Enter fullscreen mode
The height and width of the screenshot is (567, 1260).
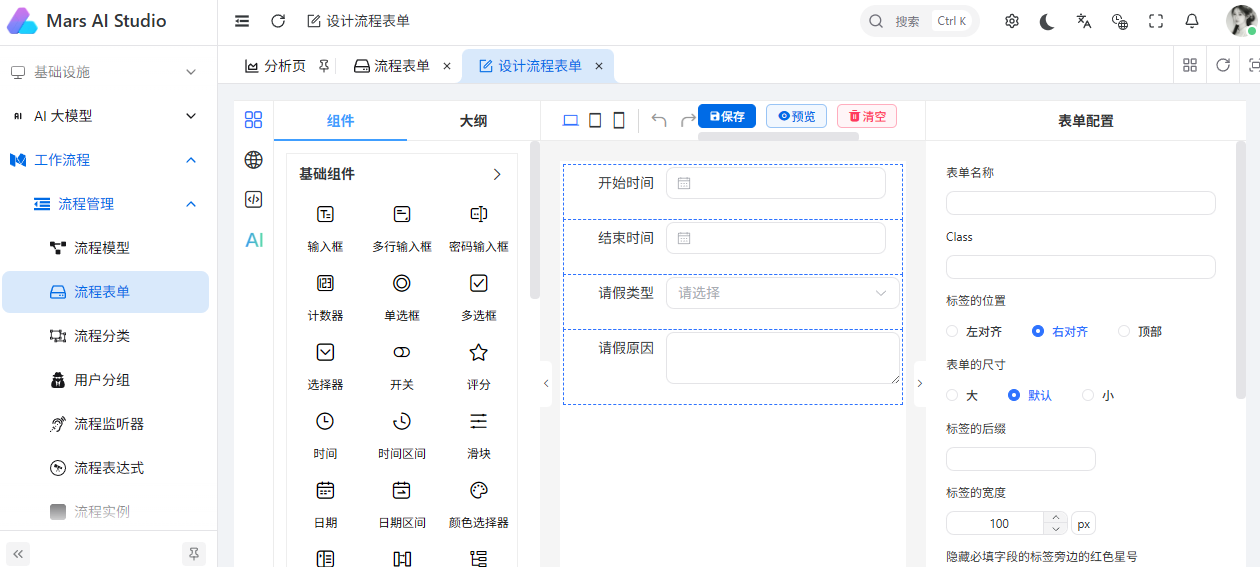(1156, 21)
